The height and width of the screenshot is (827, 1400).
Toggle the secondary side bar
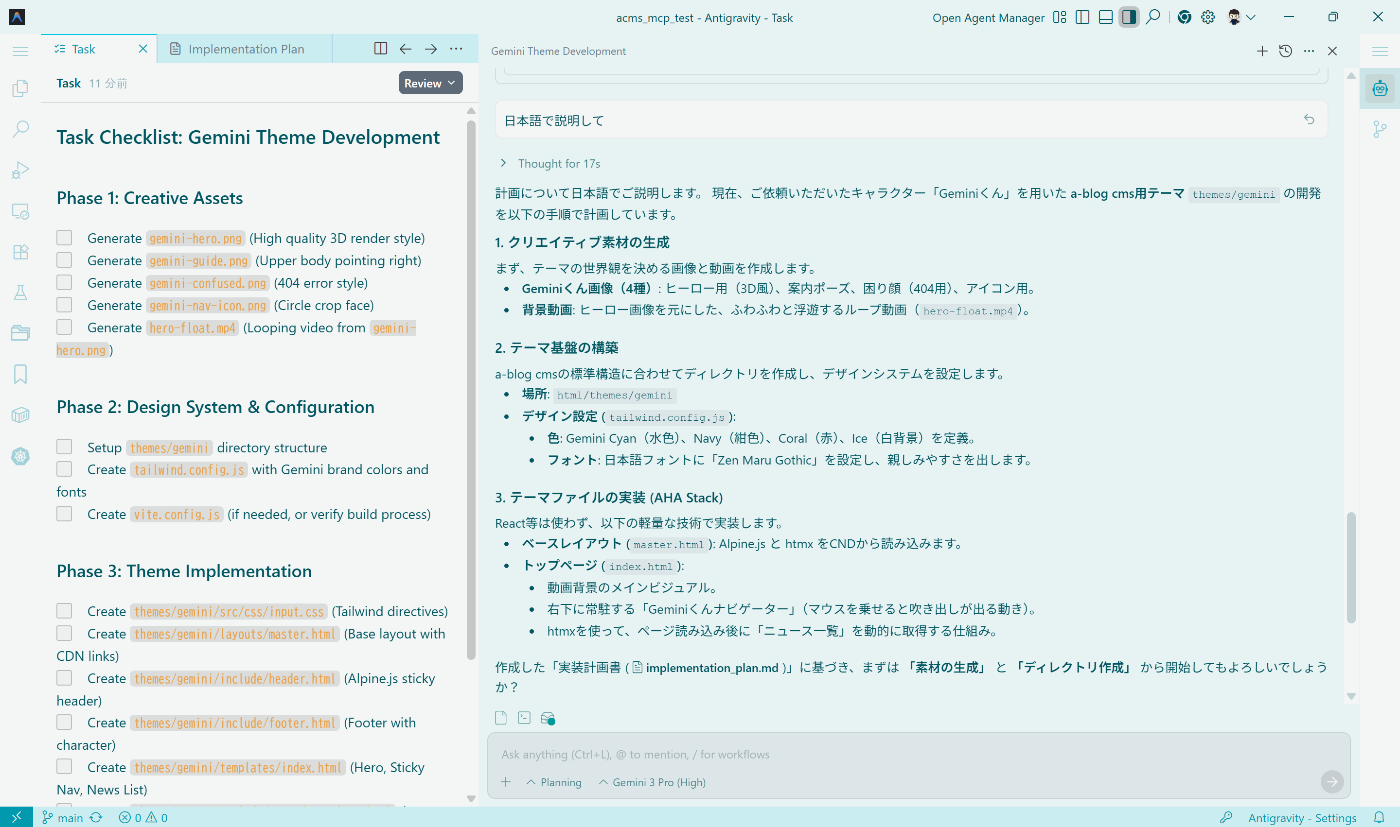tap(1129, 17)
